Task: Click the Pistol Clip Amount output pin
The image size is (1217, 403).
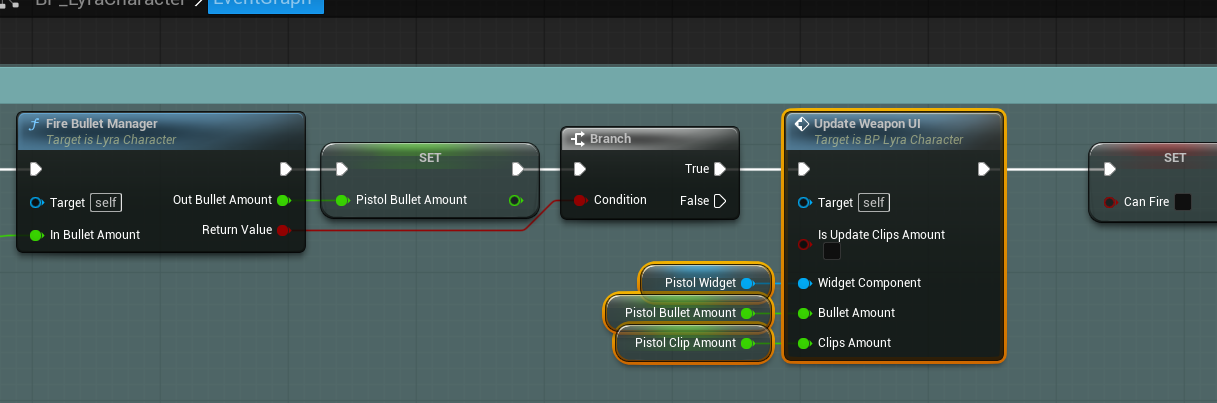Action: 749,343
